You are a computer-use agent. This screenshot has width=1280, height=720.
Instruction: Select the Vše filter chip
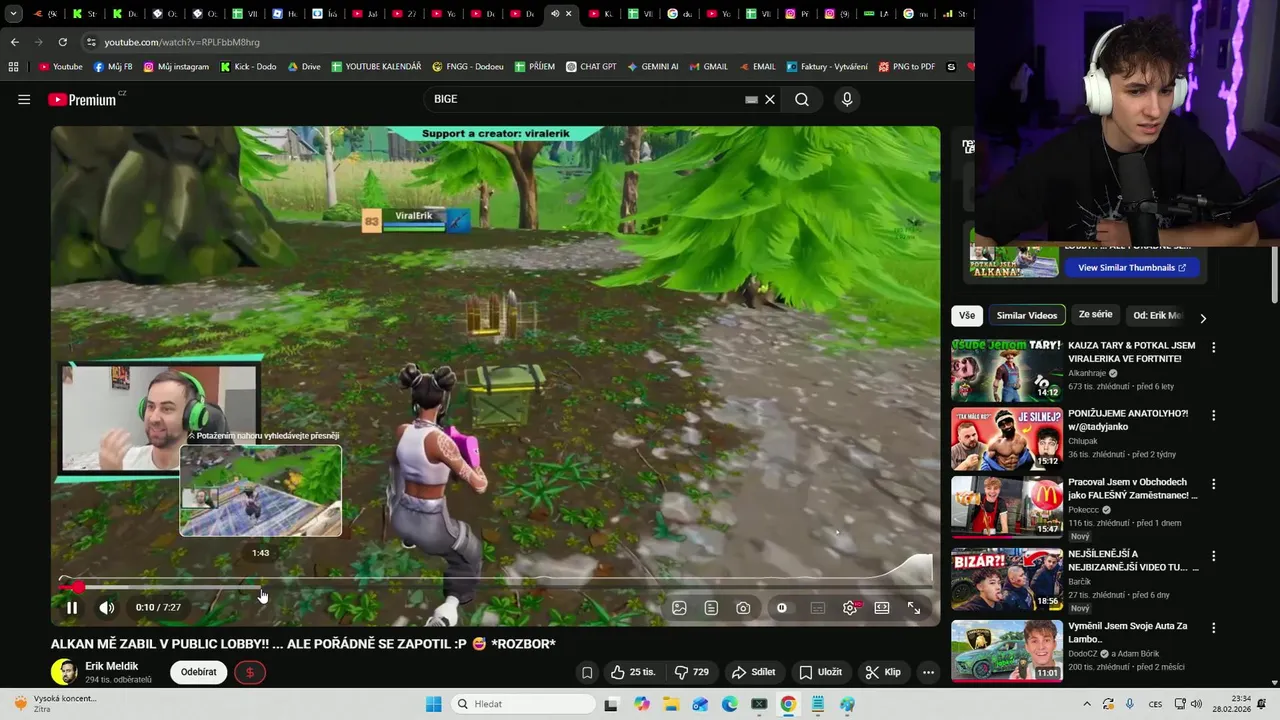[x=967, y=316]
